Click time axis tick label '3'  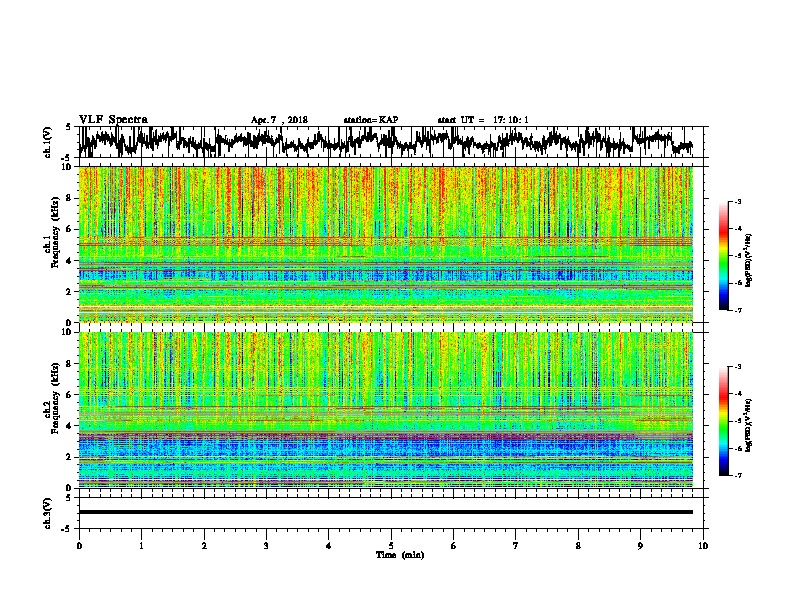click(x=266, y=546)
